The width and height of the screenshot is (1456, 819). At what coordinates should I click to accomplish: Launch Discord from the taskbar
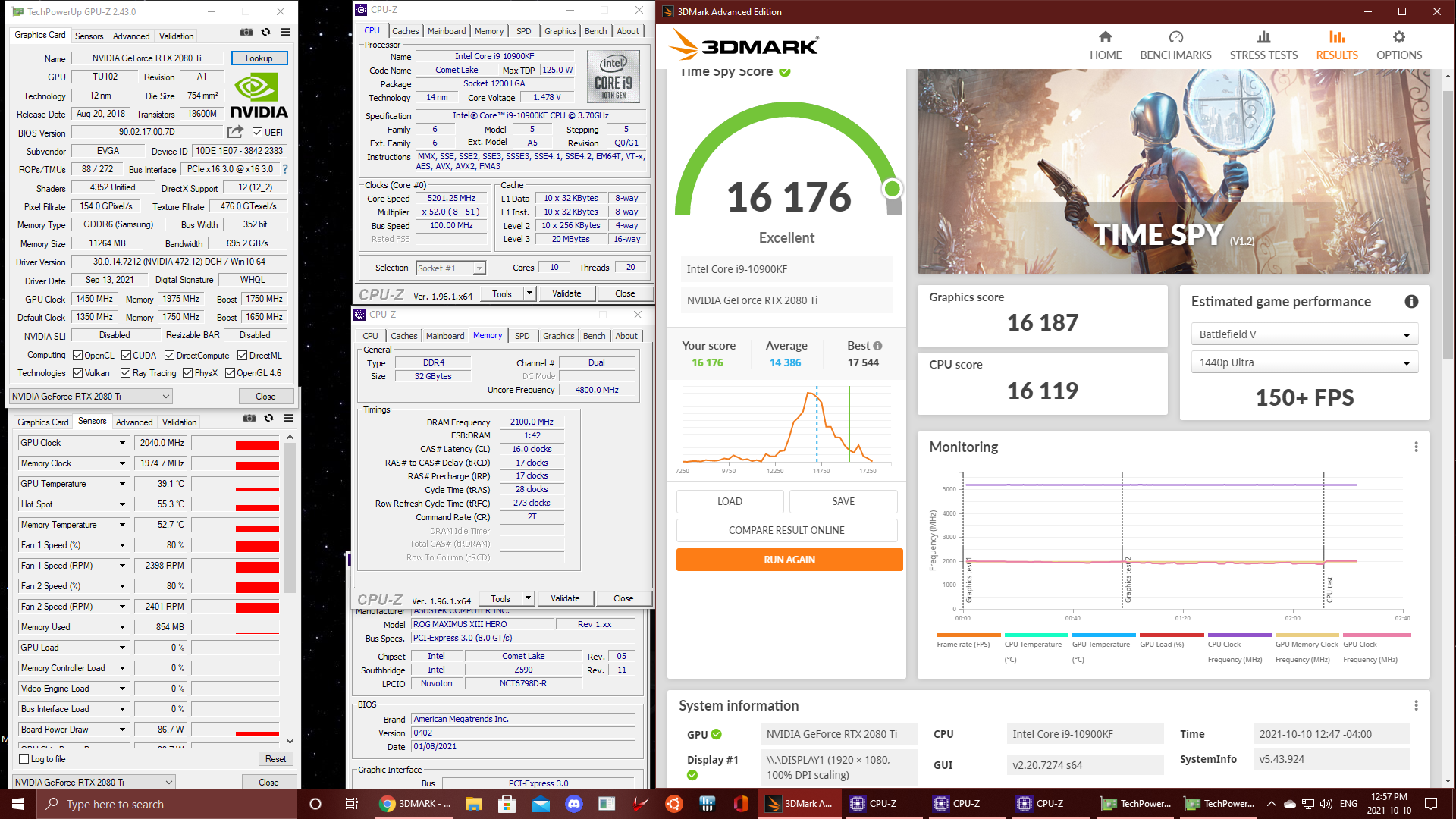click(573, 804)
